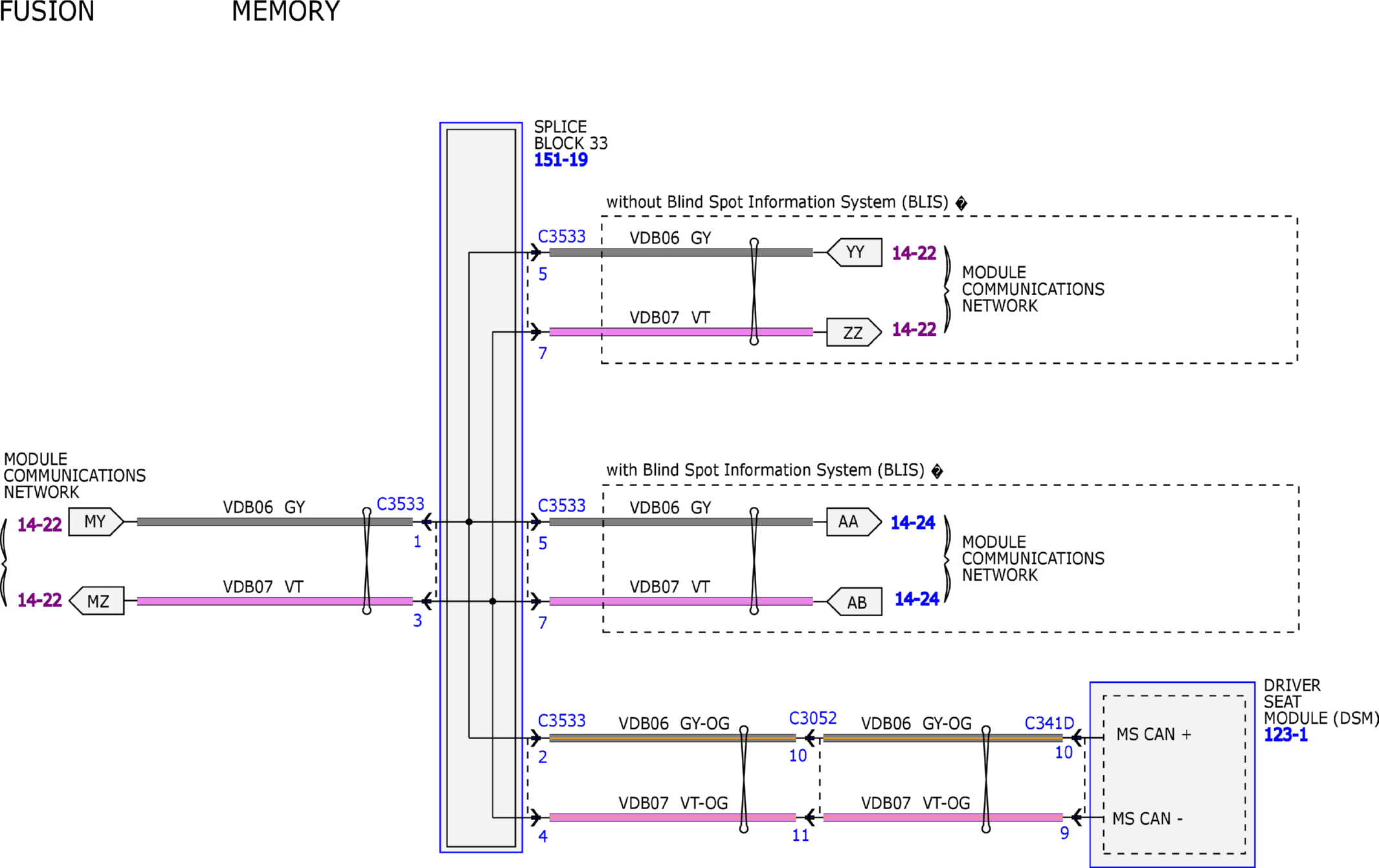The height and width of the screenshot is (868, 1379).
Task: Click the 'with Blind Spot Information System' heading
Action: (774, 471)
